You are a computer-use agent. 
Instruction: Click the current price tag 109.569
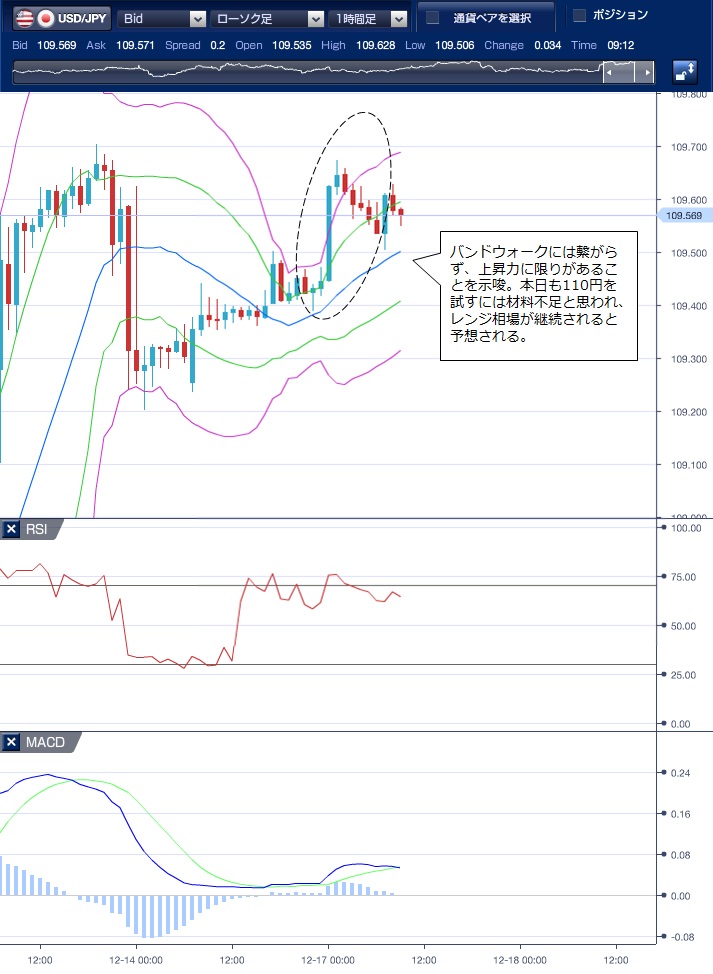tap(684, 215)
